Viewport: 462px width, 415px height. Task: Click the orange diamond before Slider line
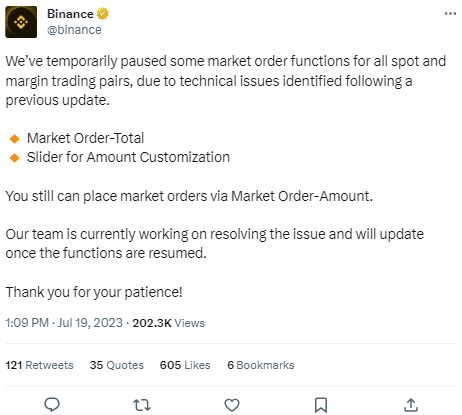[x=15, y=157]
